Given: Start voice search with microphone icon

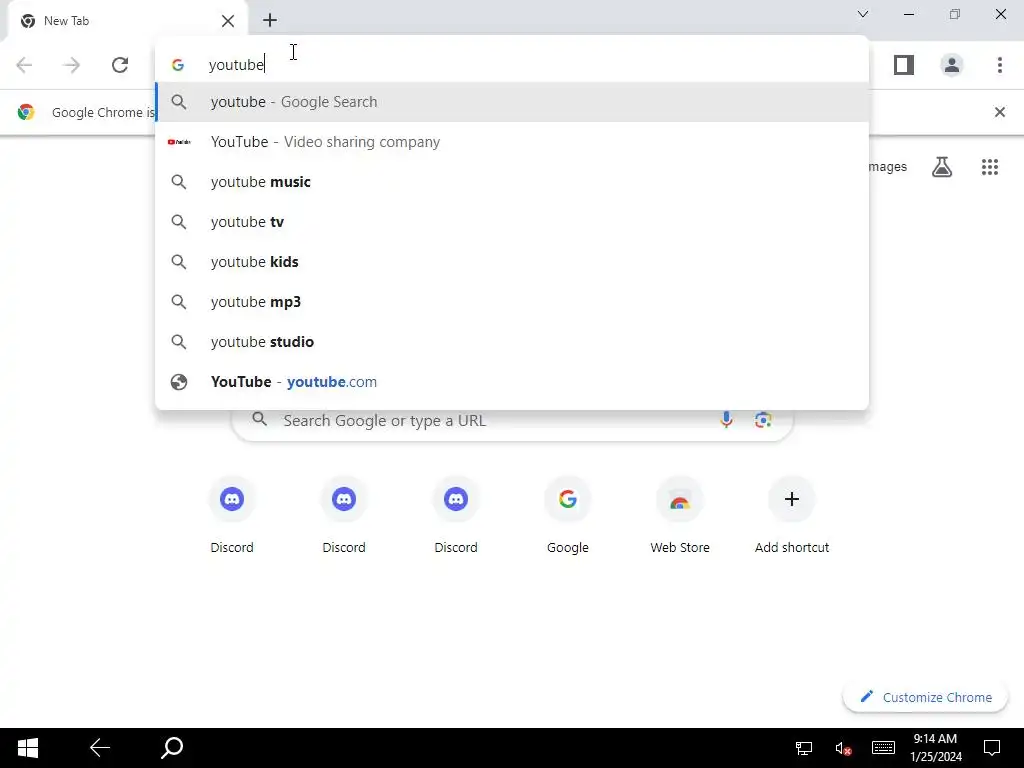Looking at the screenshot, I should pos(726,420).
